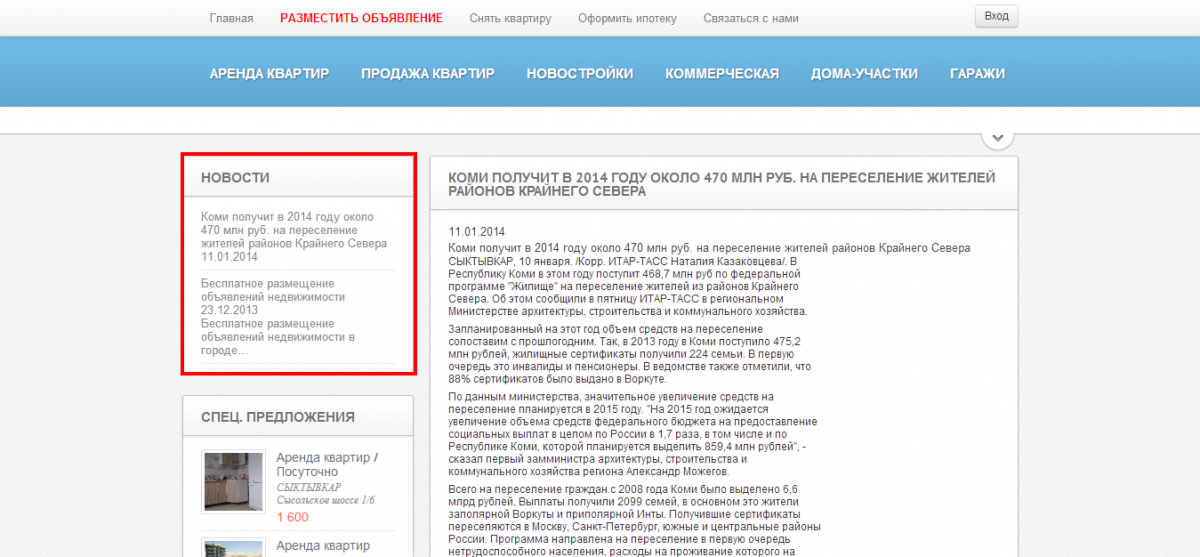Click the news date 23.12.2013
1200x557 pixels.
[x=229, y=310]
